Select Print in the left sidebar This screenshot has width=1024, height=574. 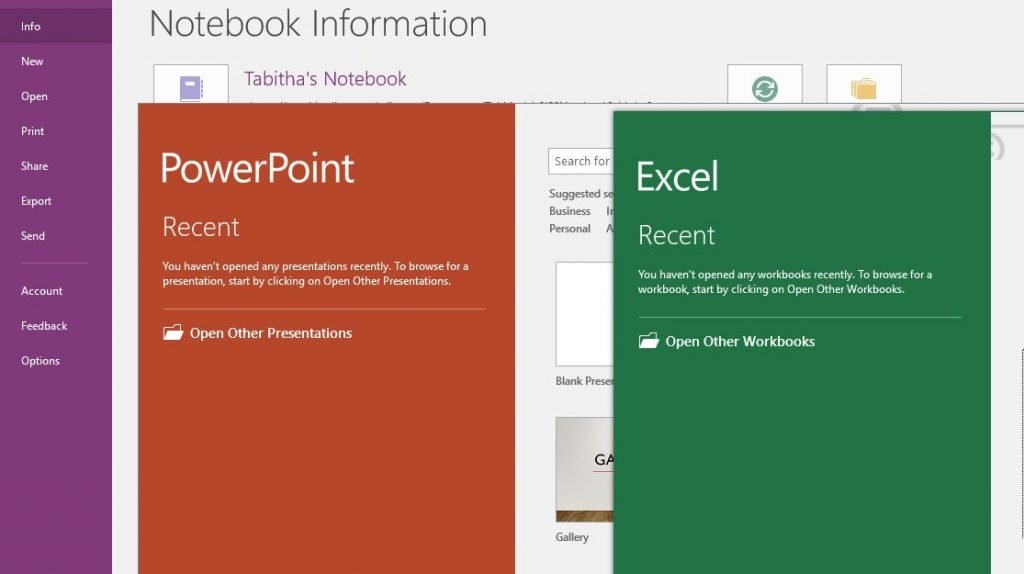33,131
